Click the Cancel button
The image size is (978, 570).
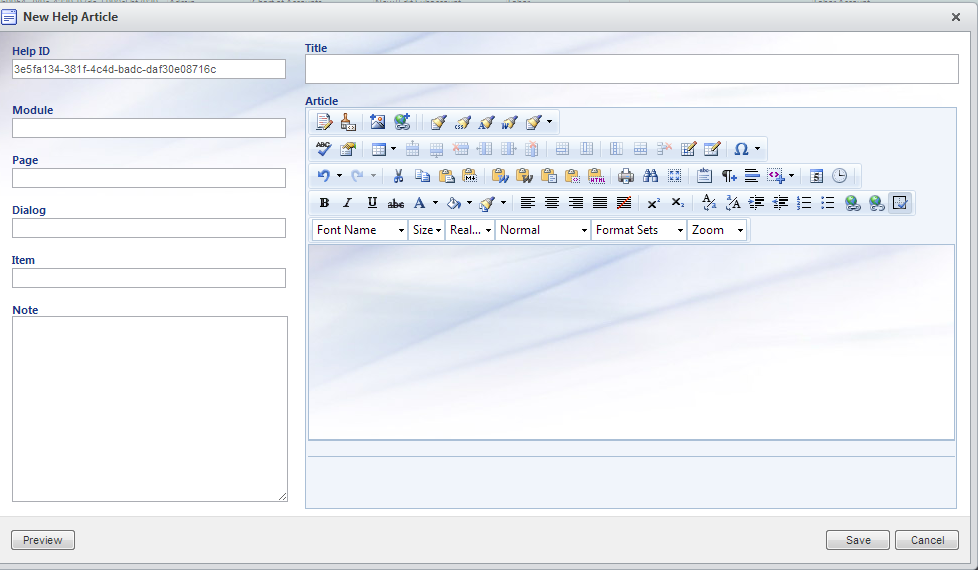[927, 540]
